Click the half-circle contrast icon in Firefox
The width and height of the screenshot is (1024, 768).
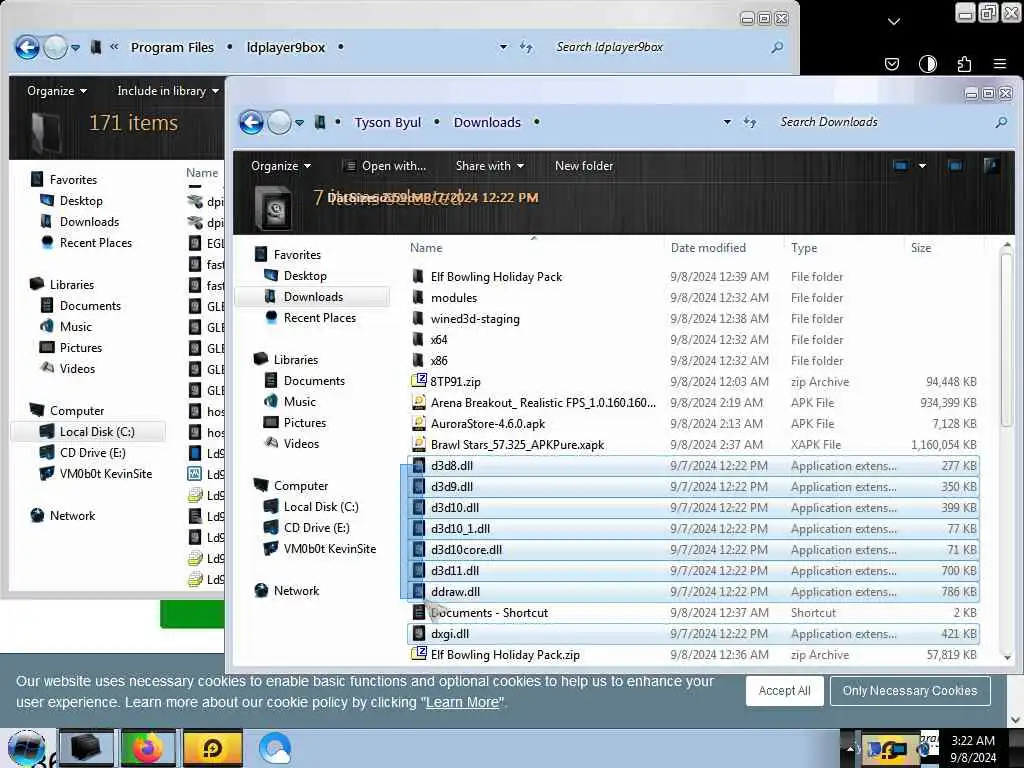tap(927, 63)
